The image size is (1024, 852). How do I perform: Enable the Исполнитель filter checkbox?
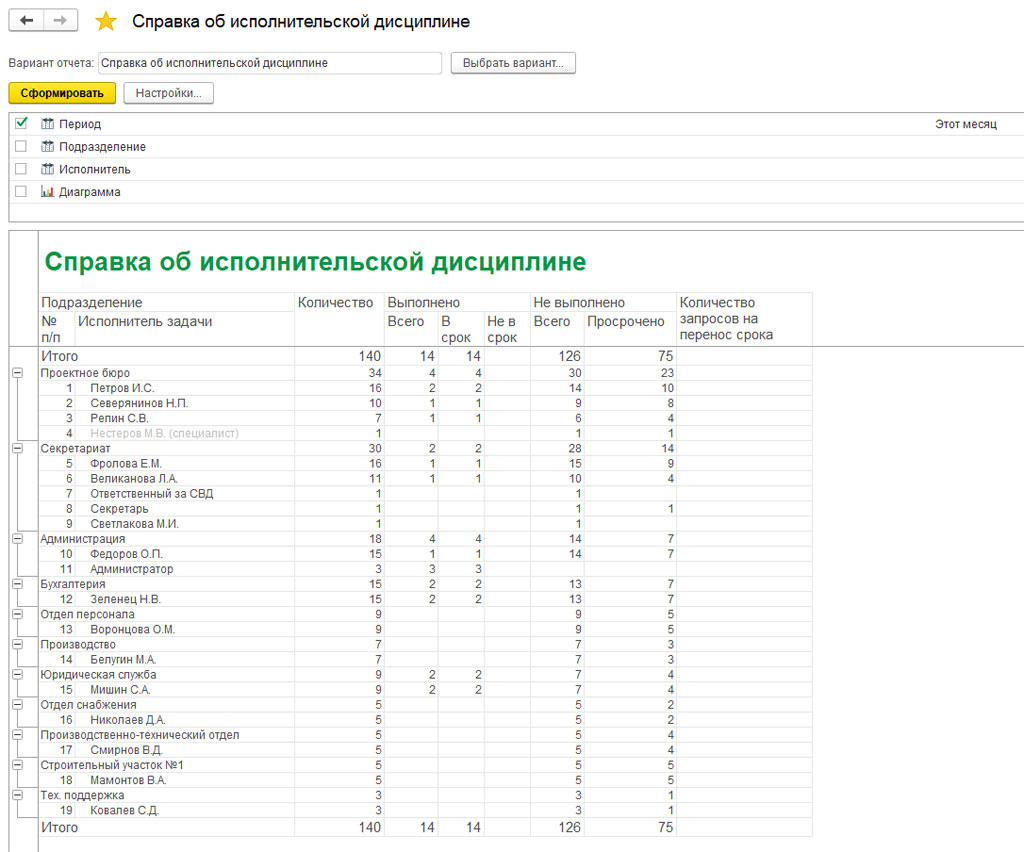click(x=21, y=169)
